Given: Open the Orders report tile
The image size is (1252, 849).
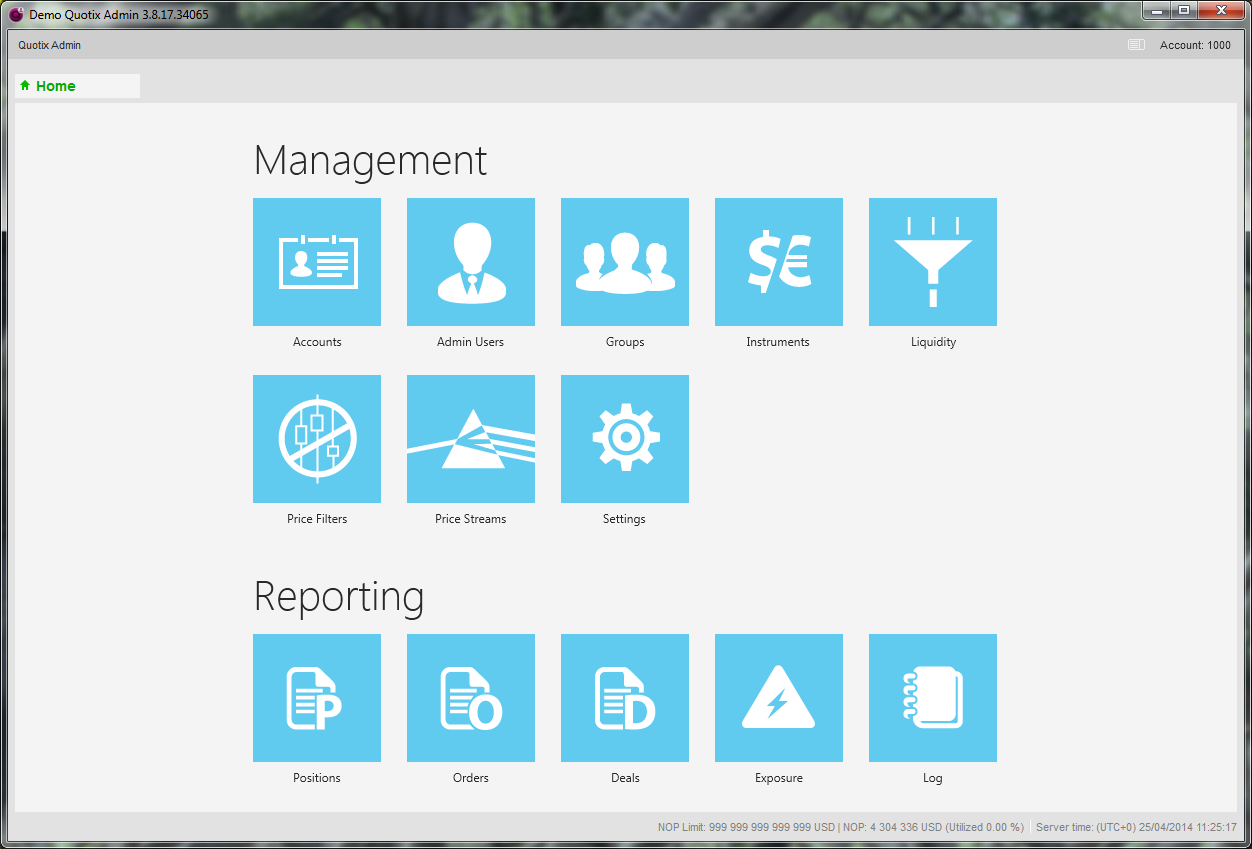Looking at the screenshot, I should tap(471, 698).
